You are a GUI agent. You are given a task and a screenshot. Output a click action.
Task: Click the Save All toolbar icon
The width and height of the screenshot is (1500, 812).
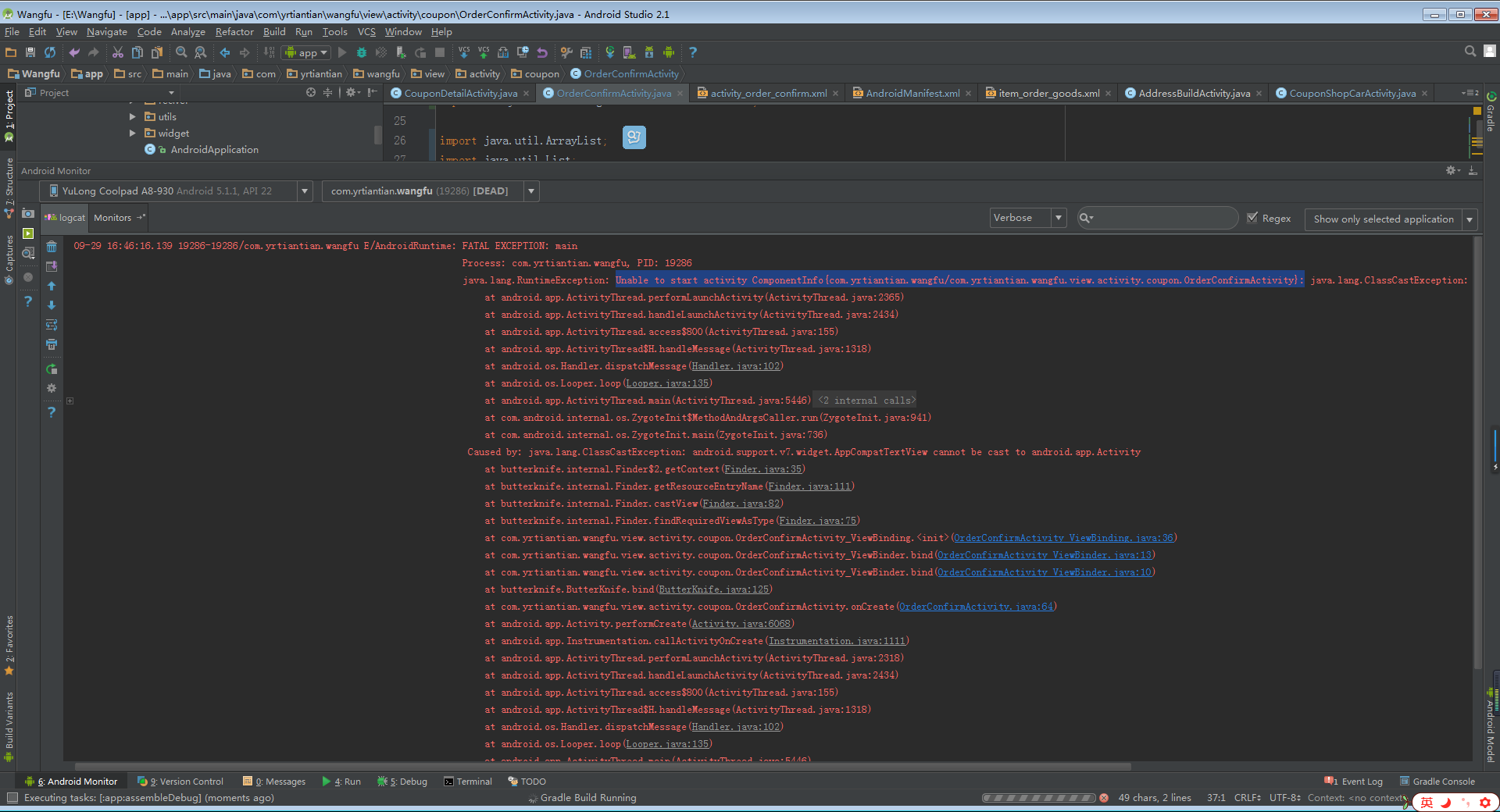pos(30,52)
